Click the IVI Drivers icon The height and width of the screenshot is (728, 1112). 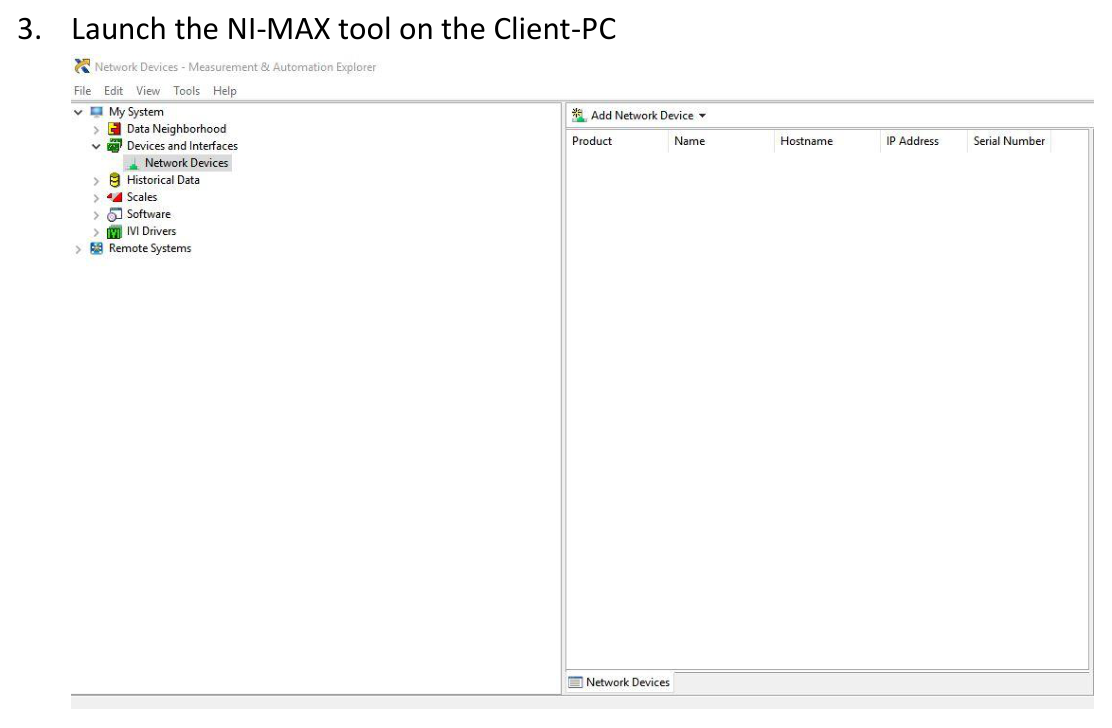click(114, 232)
